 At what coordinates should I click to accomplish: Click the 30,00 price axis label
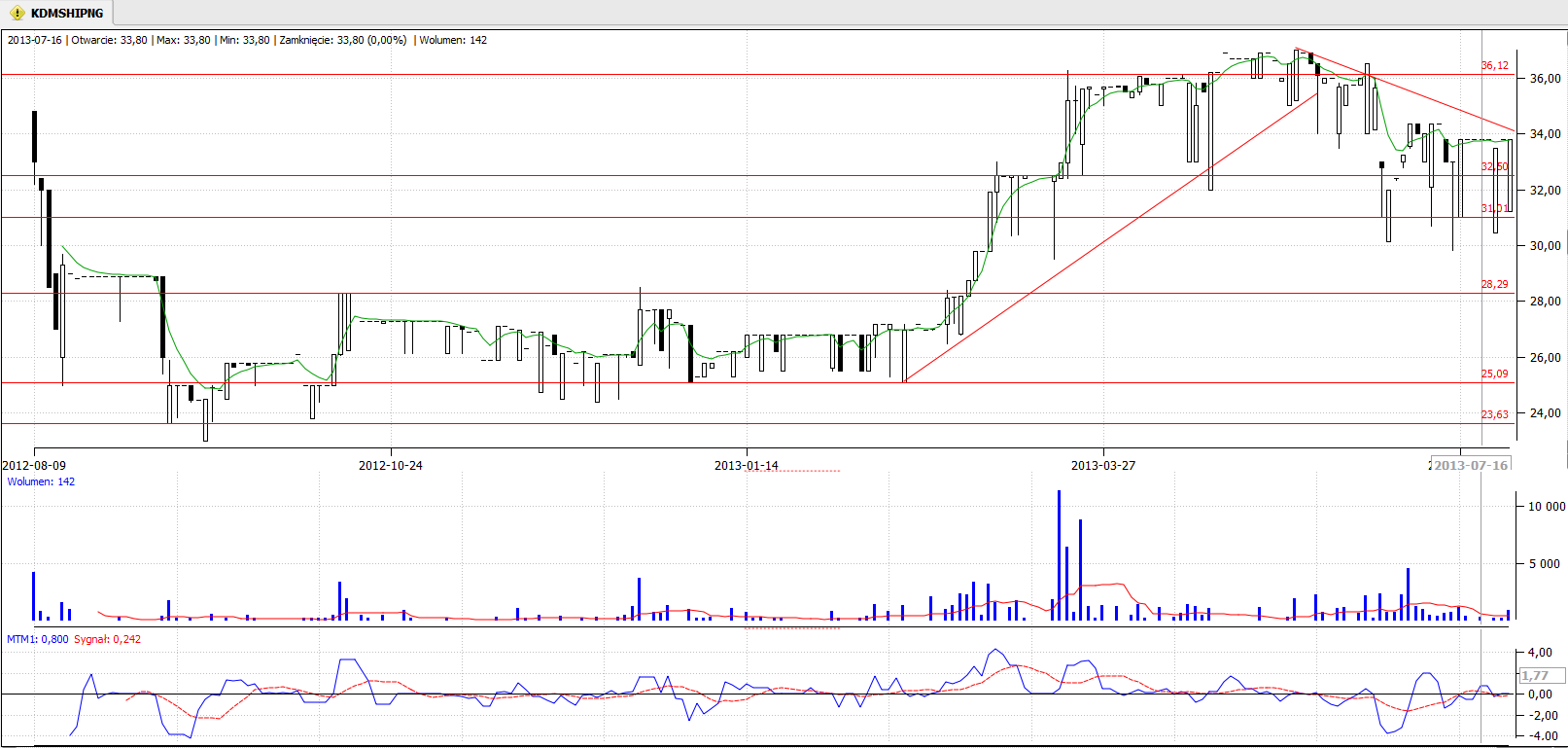click(1546, 246)
